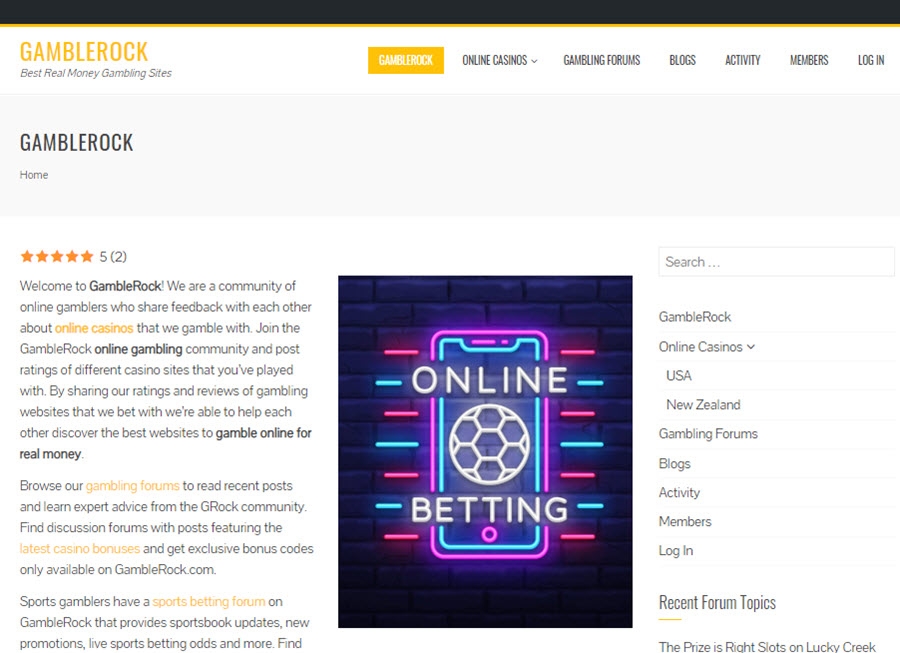Open Members in the header navigation
This screenshot has height=653, width=900.
tap(809, 60)
